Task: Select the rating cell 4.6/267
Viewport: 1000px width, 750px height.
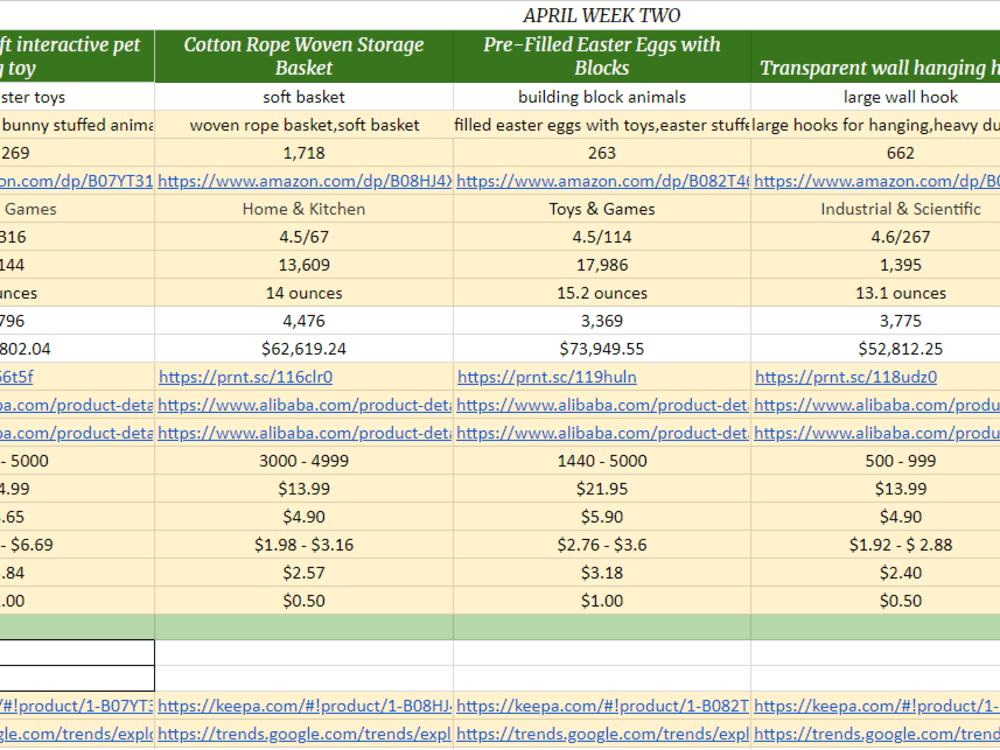Action: tap(876, 237)
